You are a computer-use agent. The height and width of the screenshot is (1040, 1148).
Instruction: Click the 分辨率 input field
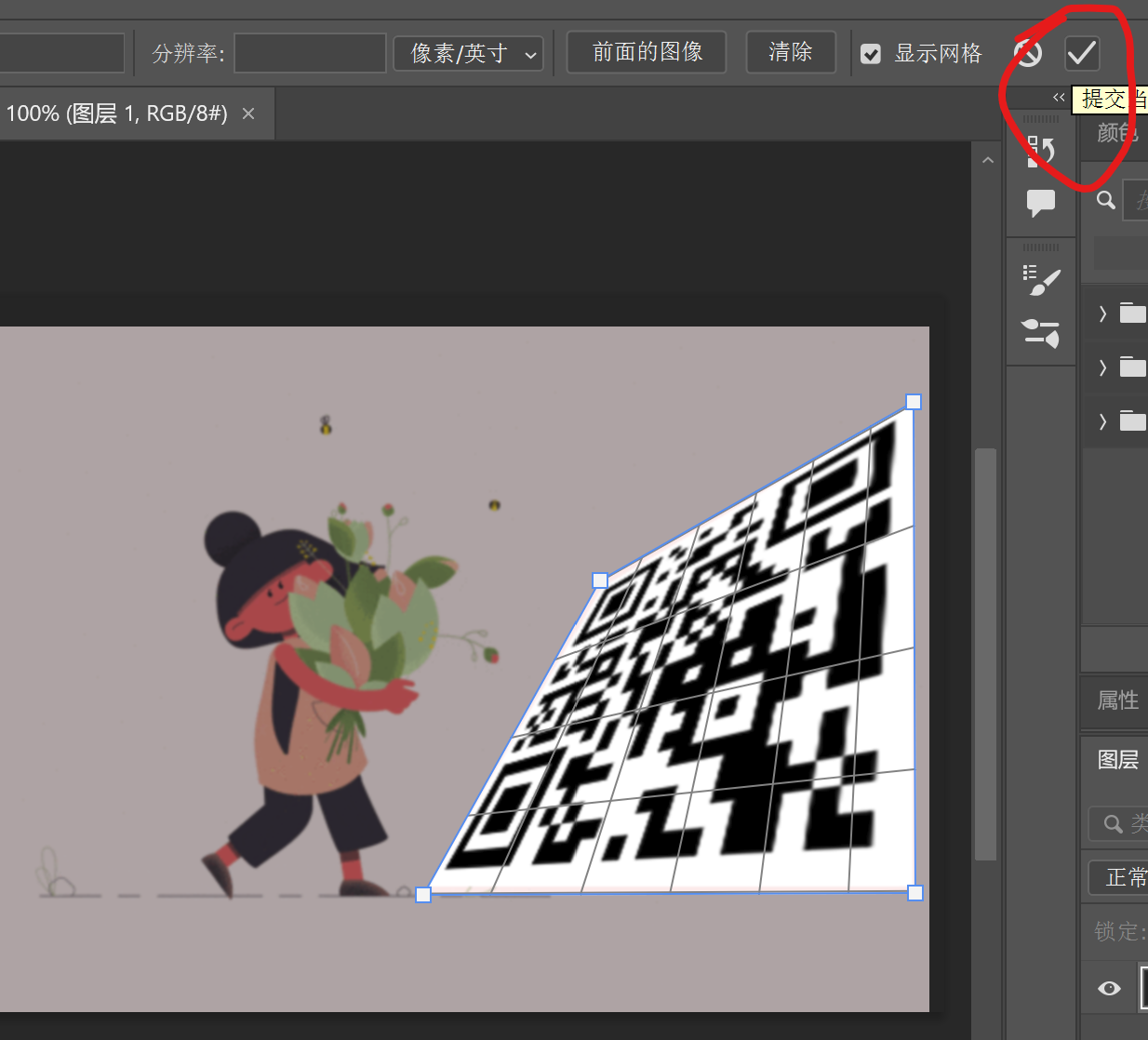tap(310, 53)
